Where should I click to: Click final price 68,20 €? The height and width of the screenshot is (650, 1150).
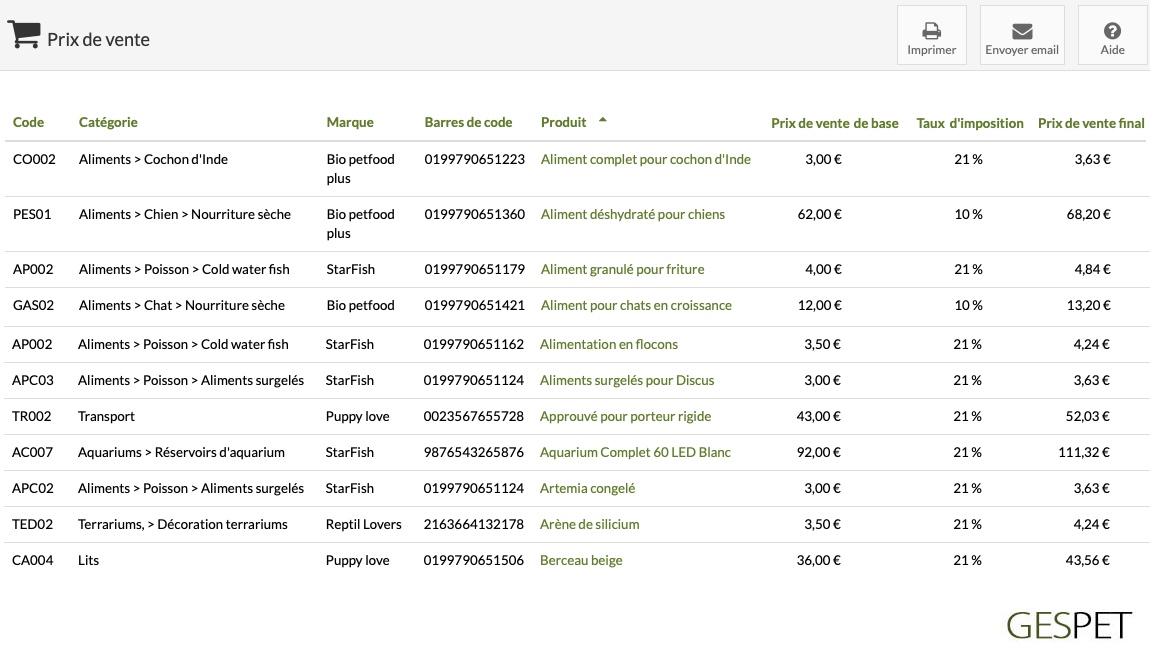click(1088, 214)
